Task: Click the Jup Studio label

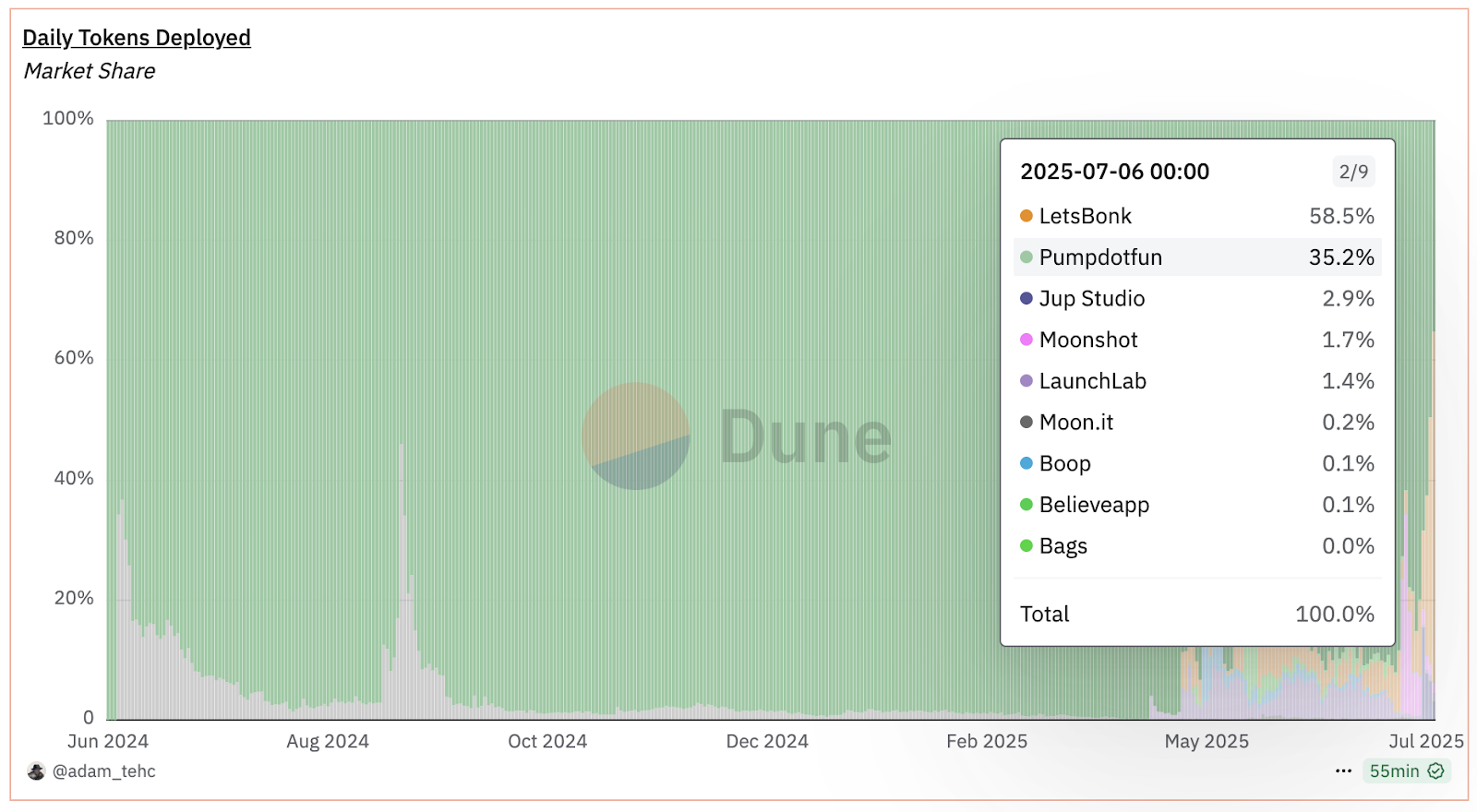Action: pos(1092,299)
